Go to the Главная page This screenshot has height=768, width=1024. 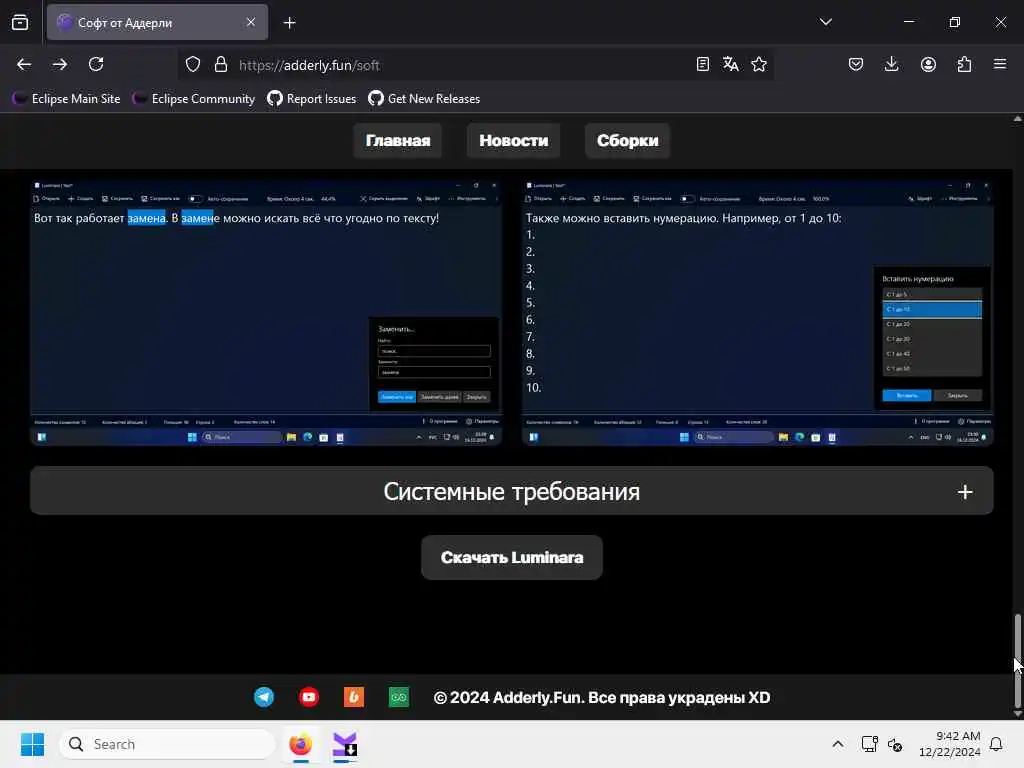(398, 140)
